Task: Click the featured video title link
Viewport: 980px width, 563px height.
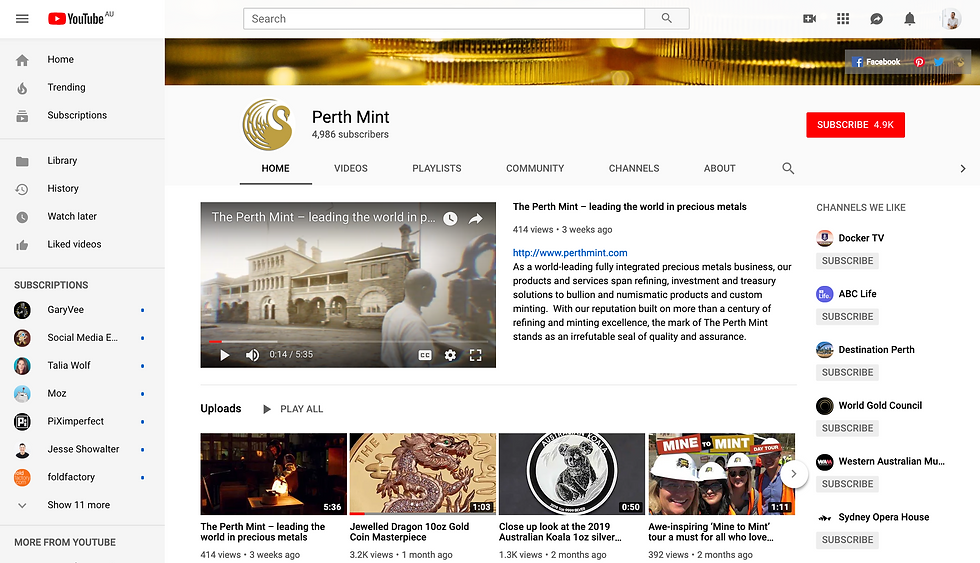Action: [x=629, y=207]
